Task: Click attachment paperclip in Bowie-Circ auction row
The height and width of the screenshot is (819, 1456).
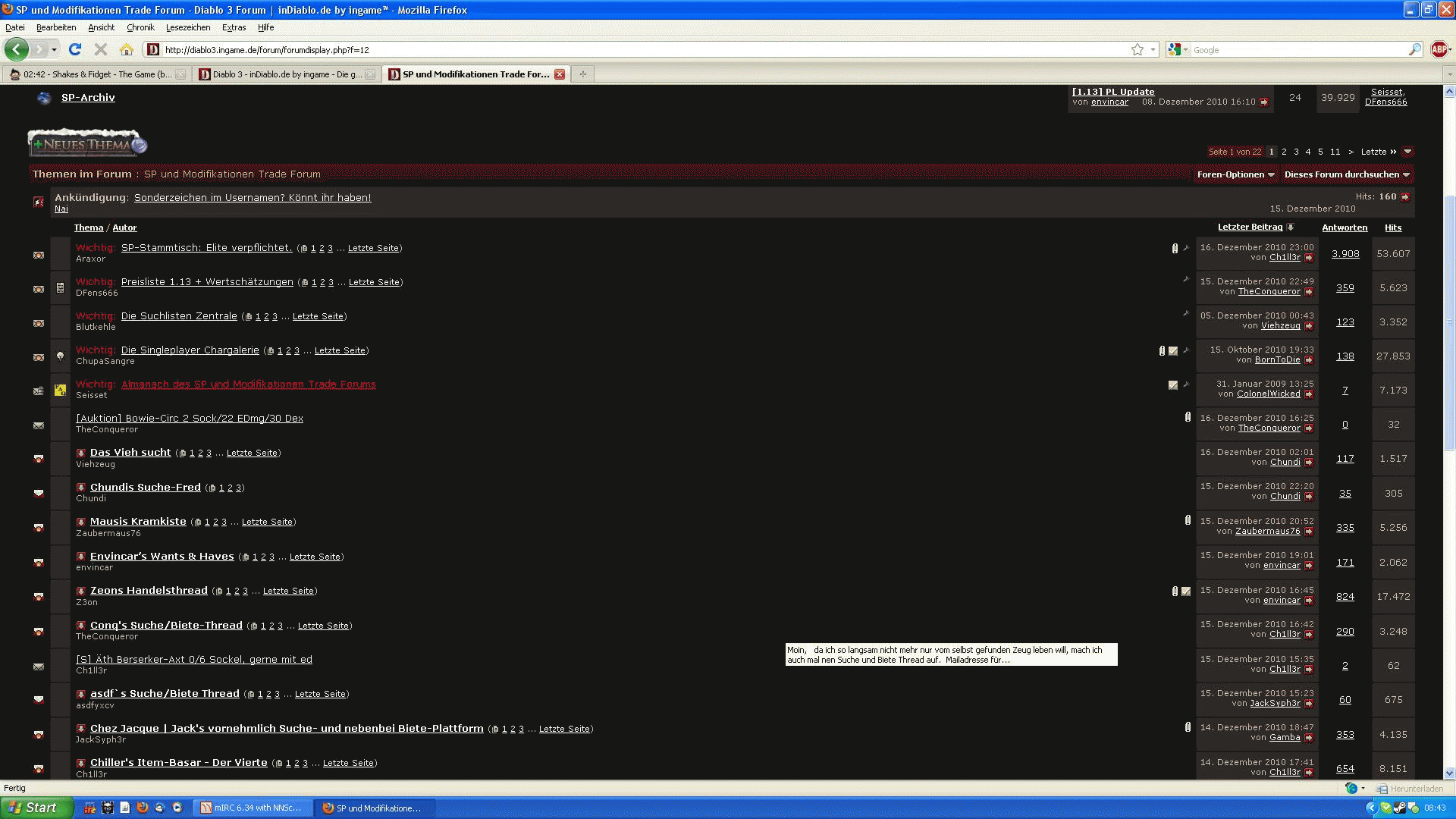Action: (x=1188, y=417)
